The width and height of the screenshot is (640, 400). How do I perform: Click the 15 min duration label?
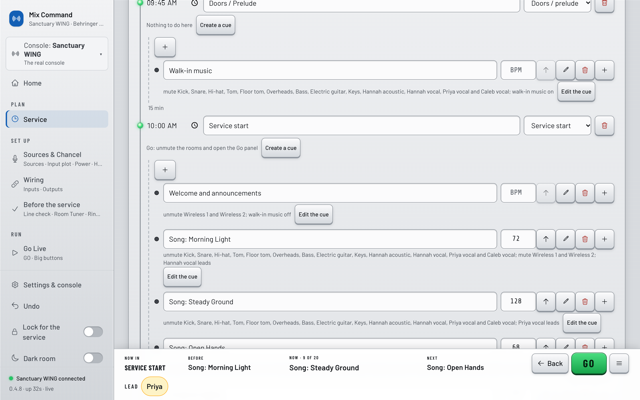point(156,108)
